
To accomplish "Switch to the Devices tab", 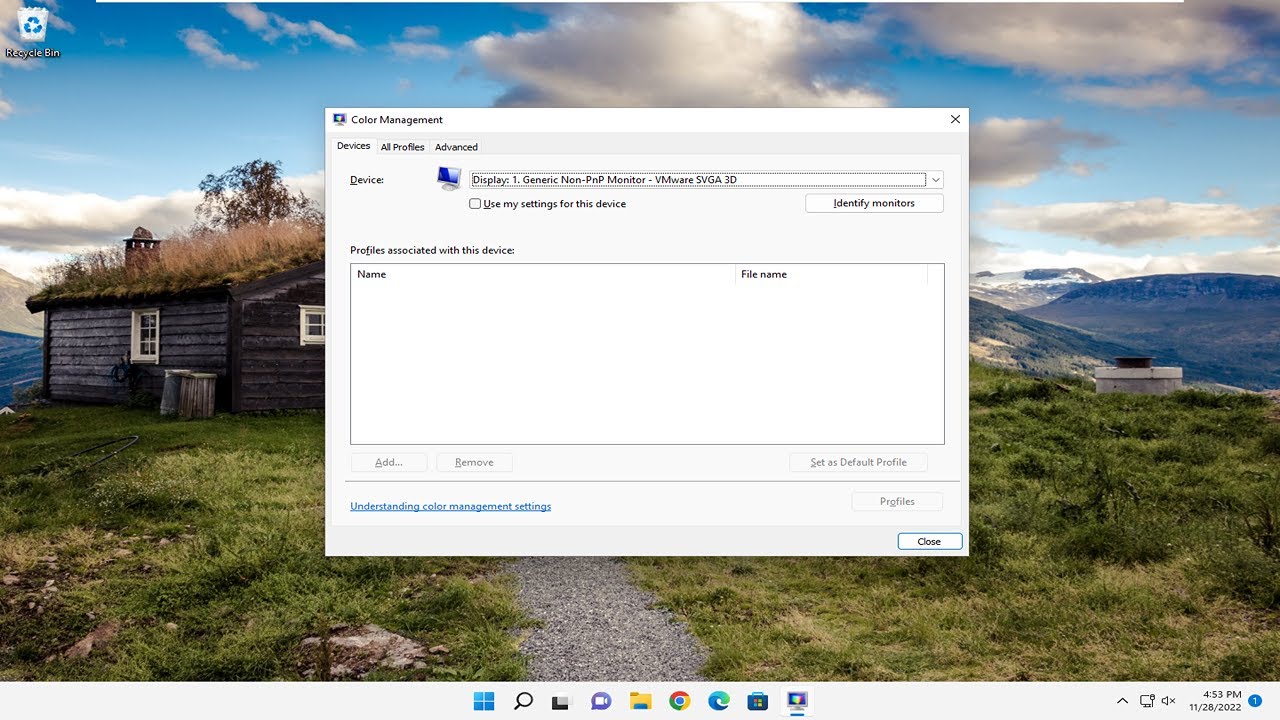I will pos(353,146).
